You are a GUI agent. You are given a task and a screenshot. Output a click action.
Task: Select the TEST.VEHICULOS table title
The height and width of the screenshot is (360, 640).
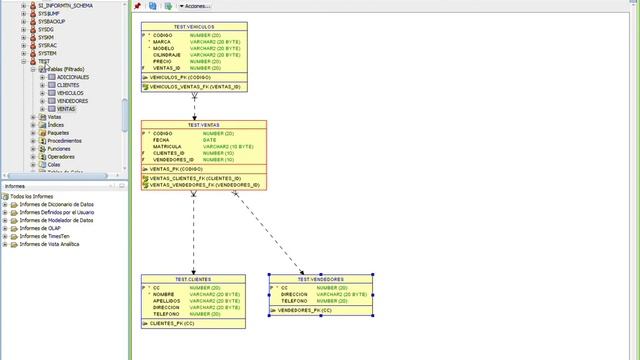pos(194,27)
